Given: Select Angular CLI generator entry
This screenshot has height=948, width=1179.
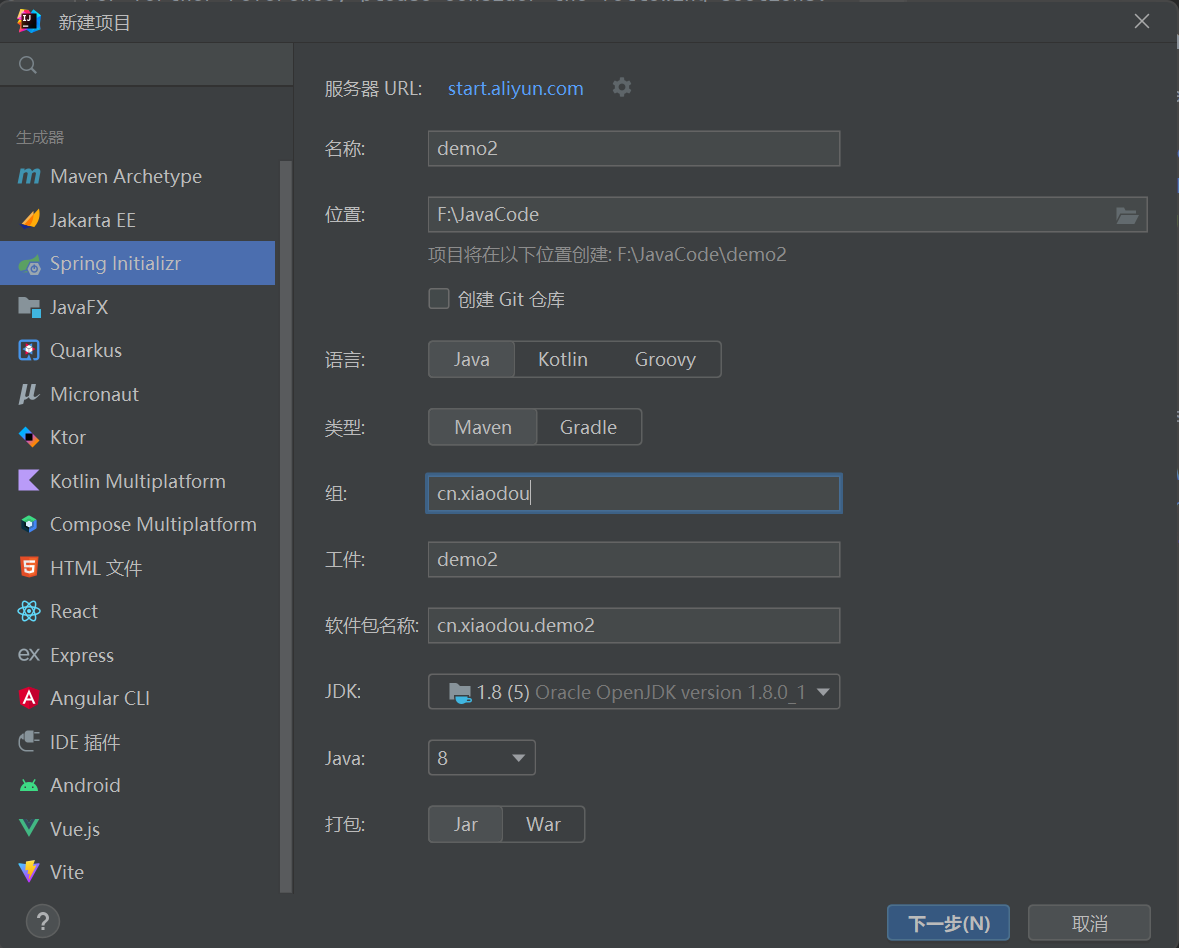Looking at the screenshot, I should click(x=138, y=698).
